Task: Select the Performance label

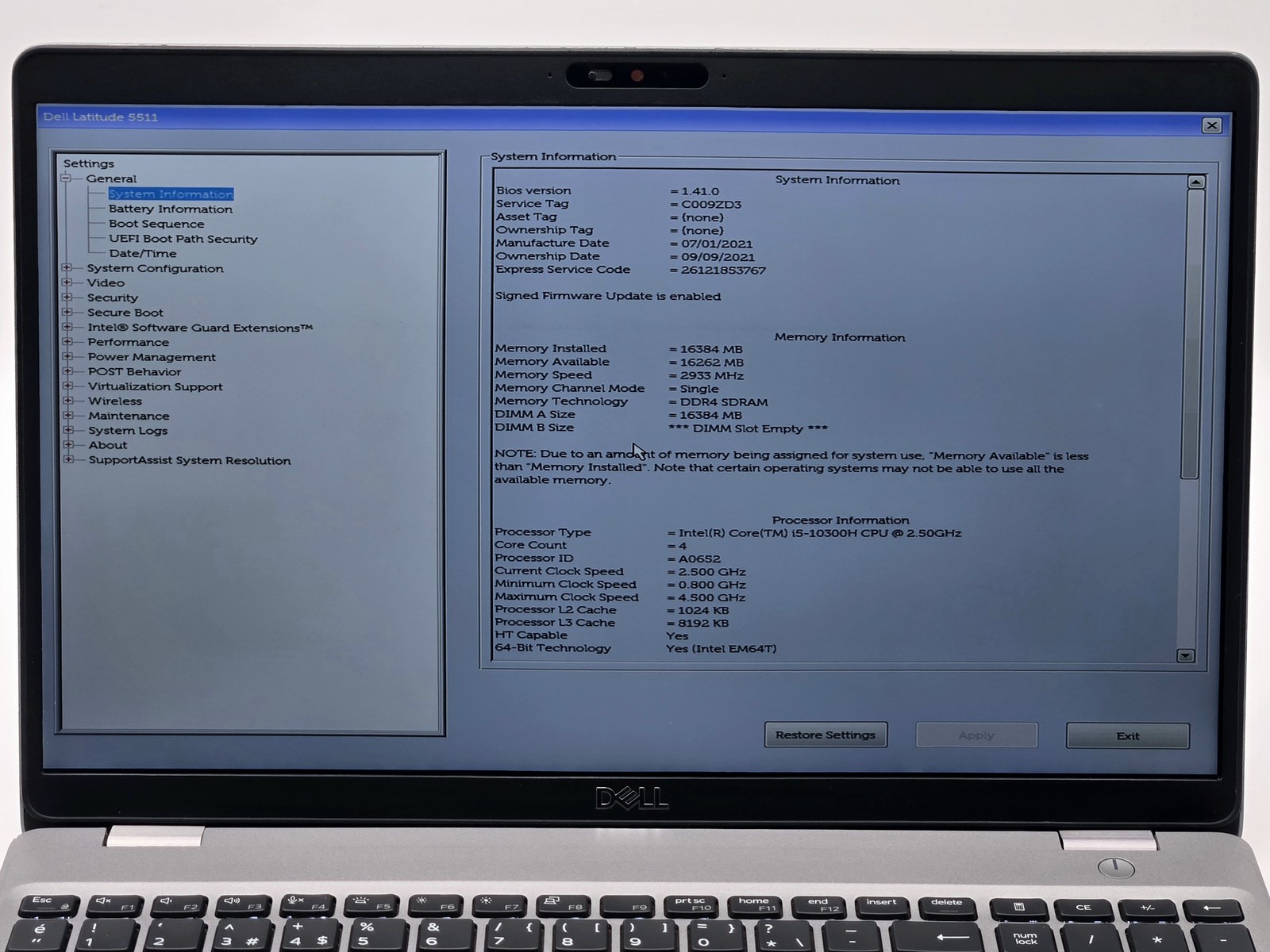Action: coord(128,343)
